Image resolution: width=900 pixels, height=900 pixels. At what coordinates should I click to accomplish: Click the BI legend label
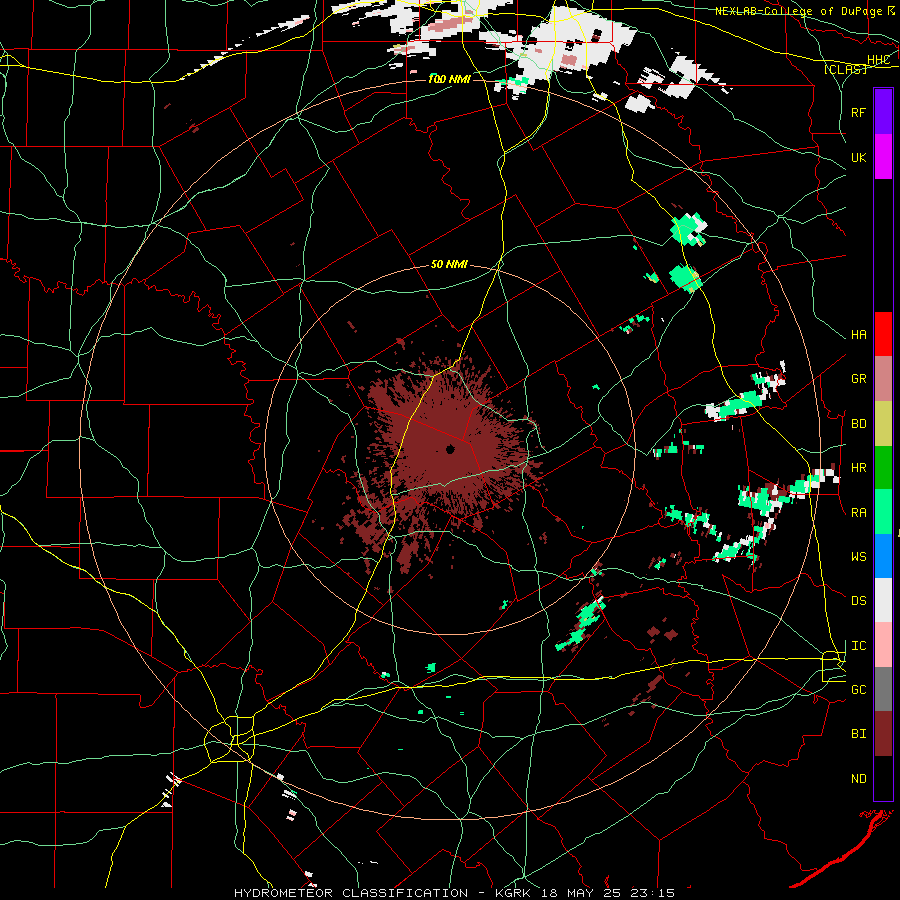point(859,734)
